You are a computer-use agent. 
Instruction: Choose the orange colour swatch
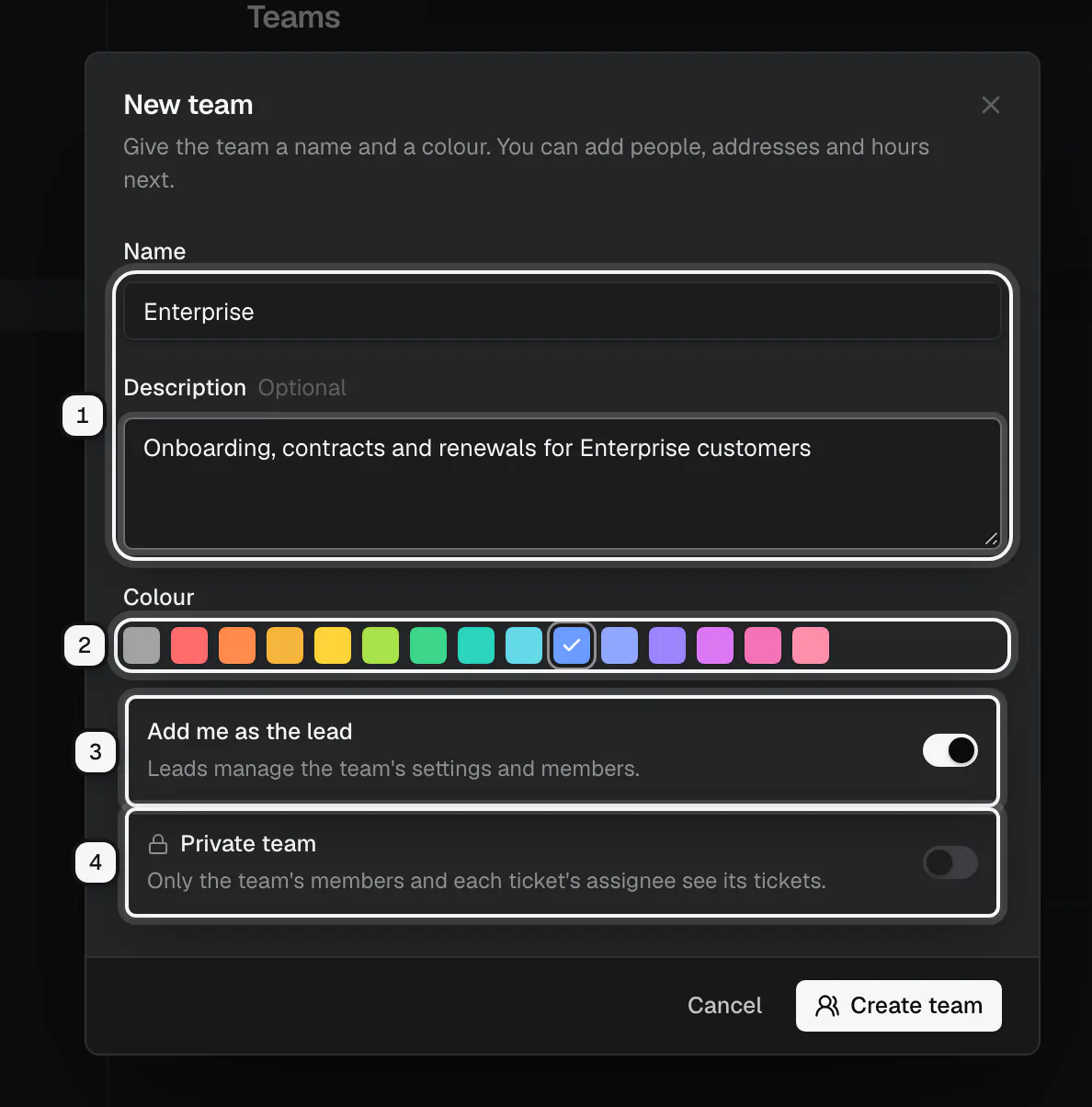pos(237,645)
